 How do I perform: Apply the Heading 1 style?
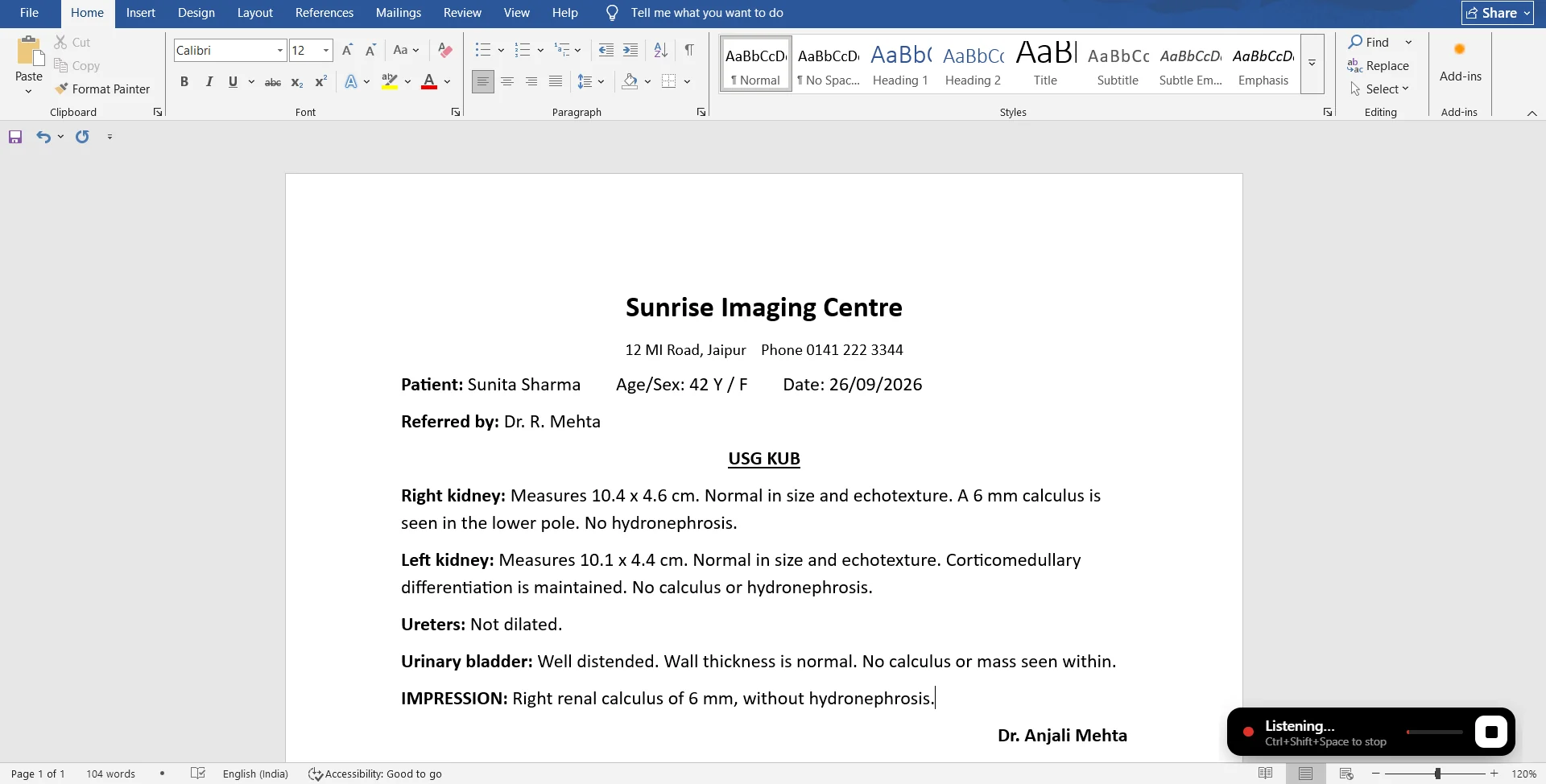tap(900, 64)
